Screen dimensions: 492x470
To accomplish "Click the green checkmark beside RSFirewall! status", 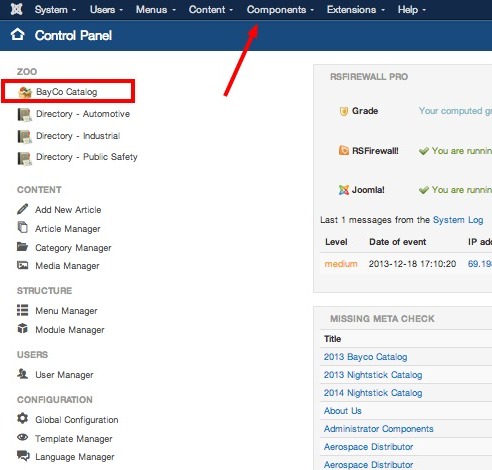I will click(424, 151).
